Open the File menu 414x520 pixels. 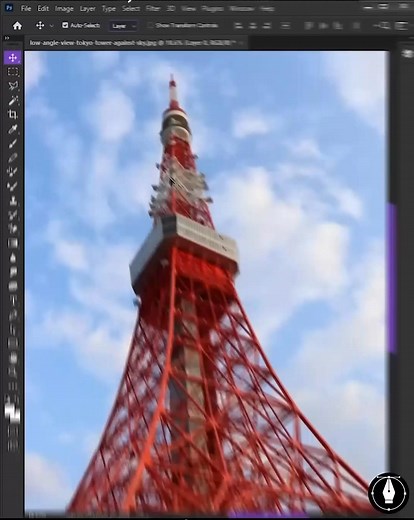[x=26, y=8]
